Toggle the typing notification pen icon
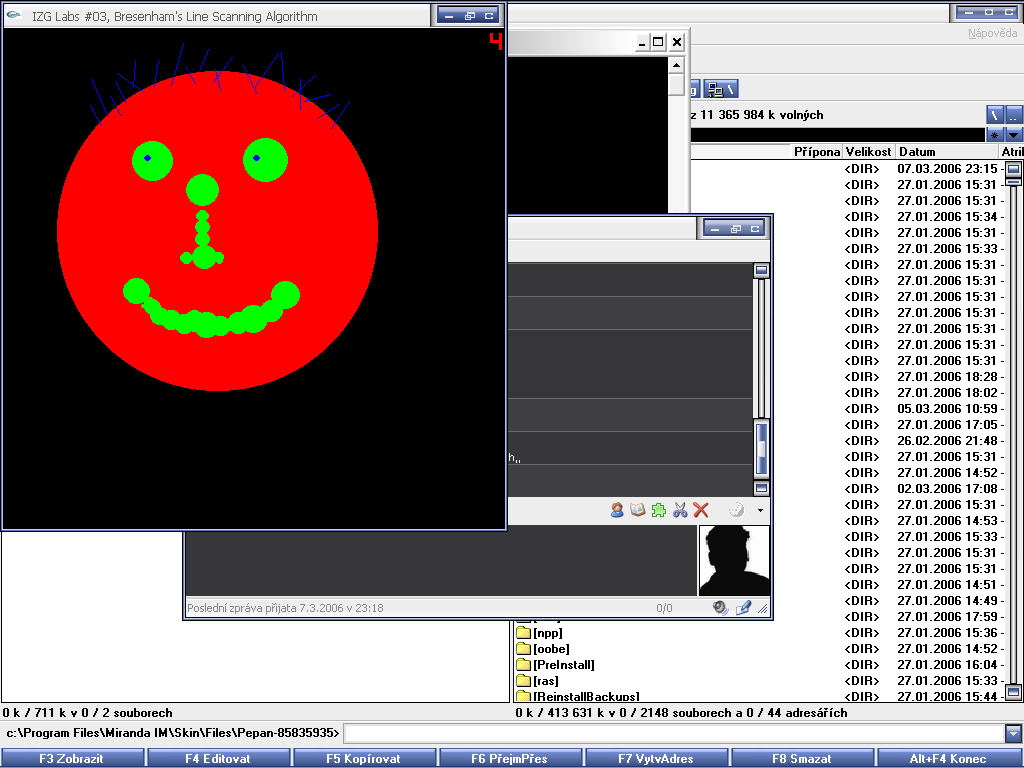1024x768 pixels. pos(743,607)
